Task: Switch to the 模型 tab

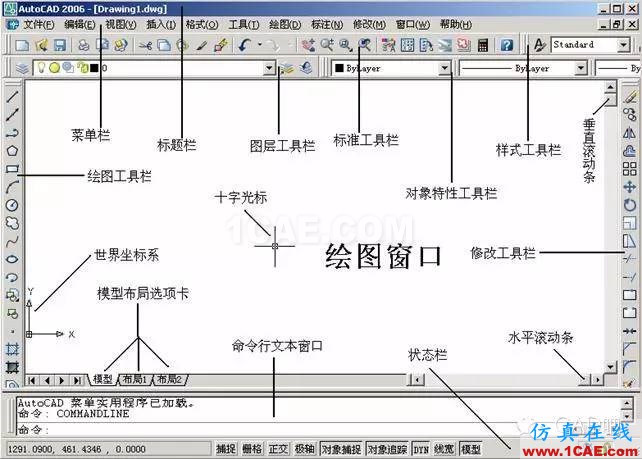Action: click(103, 379)
